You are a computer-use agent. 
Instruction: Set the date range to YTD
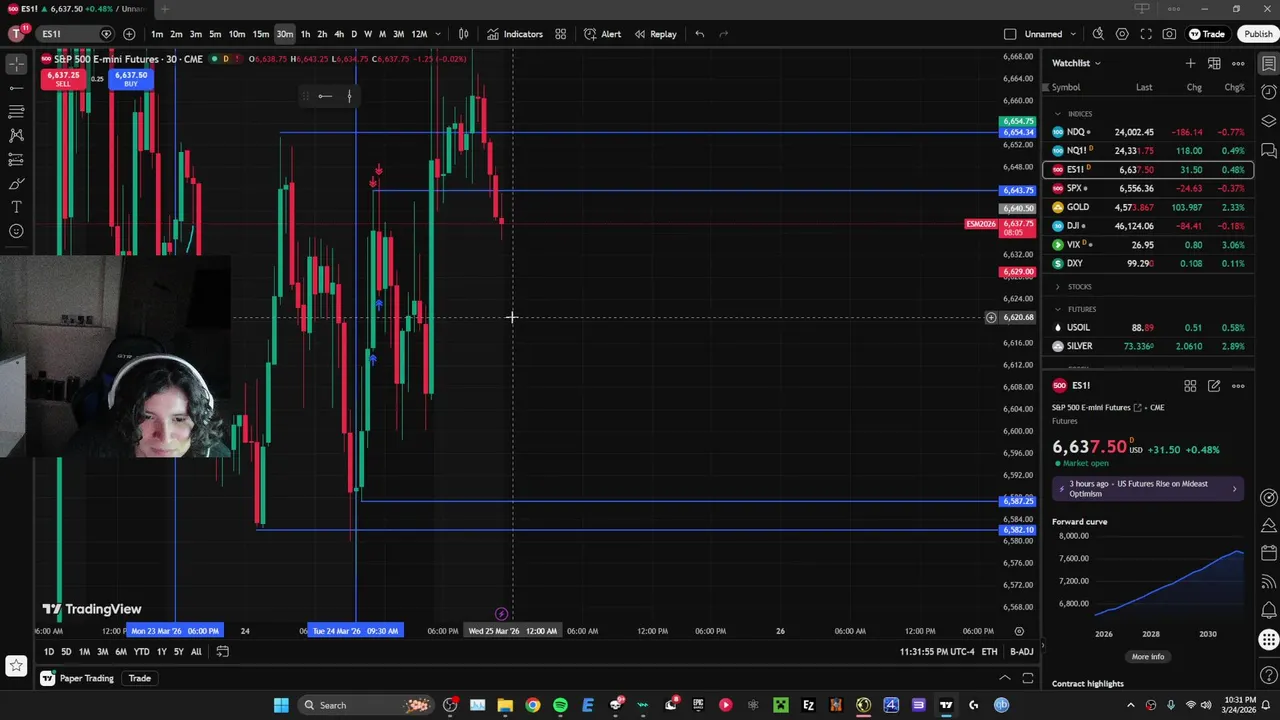[141, 652]
